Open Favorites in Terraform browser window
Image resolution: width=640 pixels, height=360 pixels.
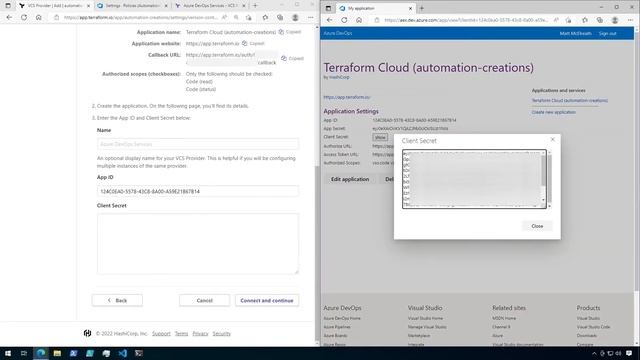point(265,18)
